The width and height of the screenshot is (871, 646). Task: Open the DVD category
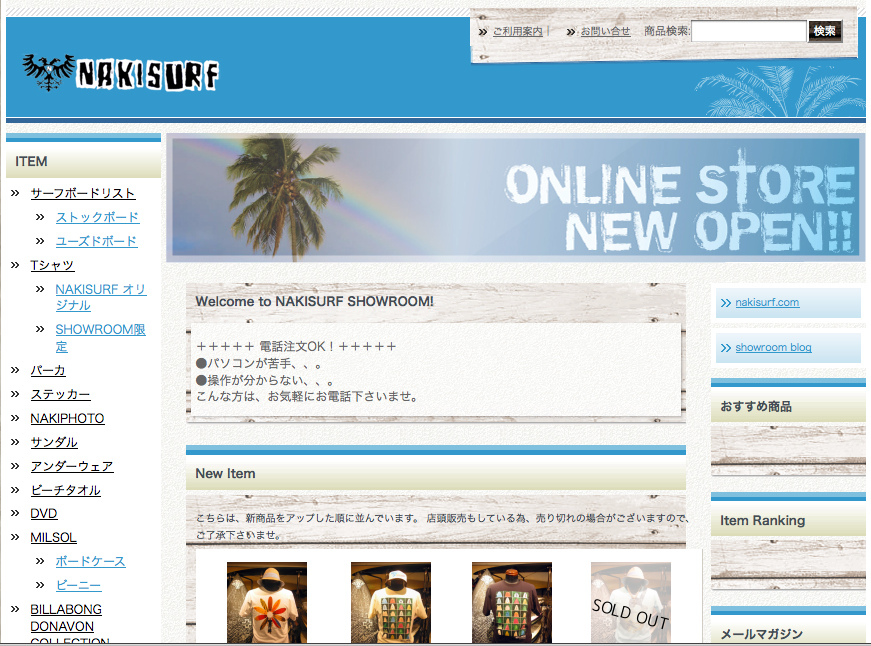pyautogui.click(x=44, y=513)
